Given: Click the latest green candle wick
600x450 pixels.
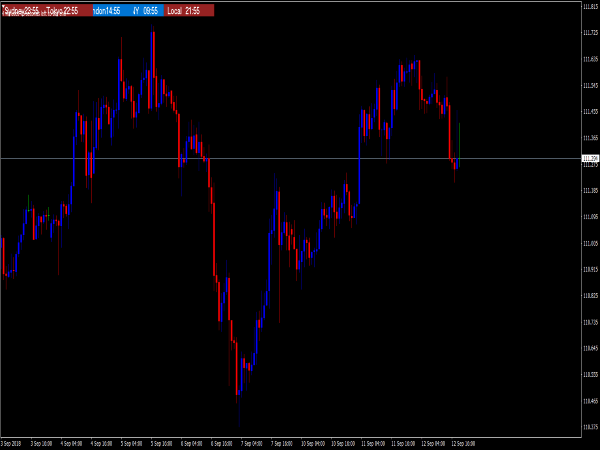Looking at the screenshot, I should [459, 145].
